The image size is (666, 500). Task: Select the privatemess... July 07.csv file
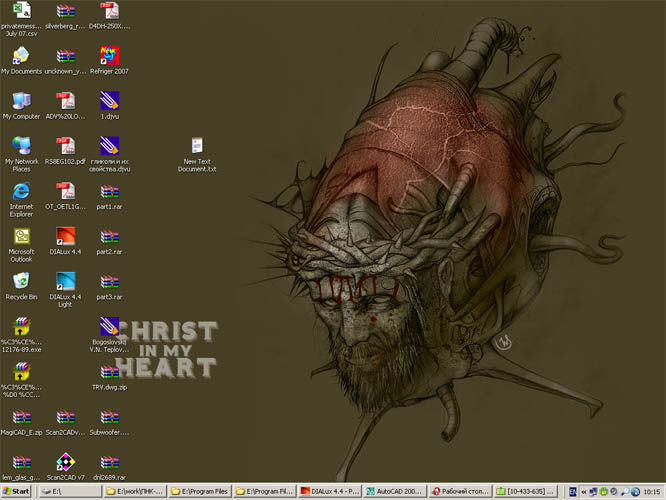(21, 11)
